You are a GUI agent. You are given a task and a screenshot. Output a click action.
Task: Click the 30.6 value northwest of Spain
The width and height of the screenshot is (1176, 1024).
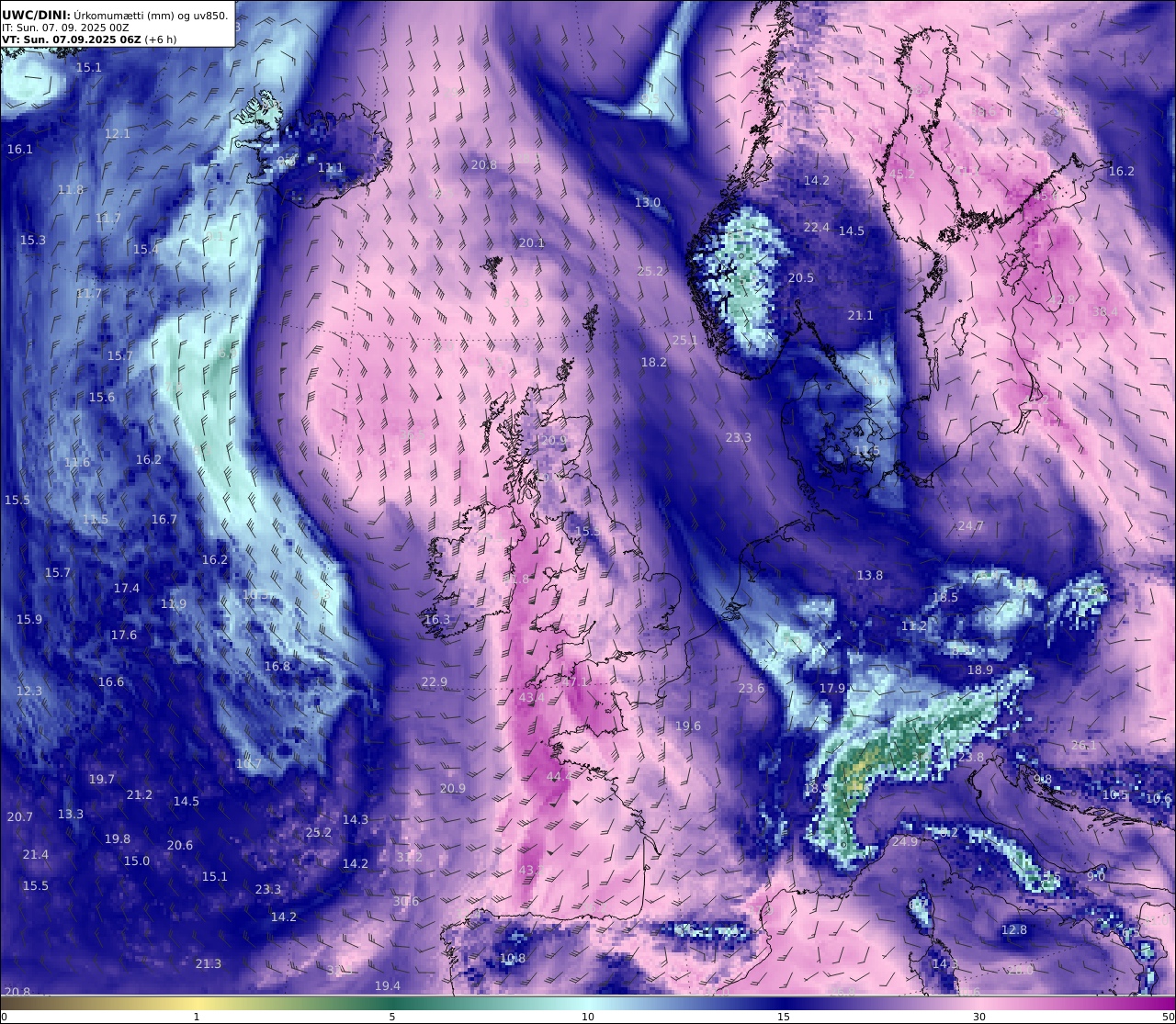(406, 901)
